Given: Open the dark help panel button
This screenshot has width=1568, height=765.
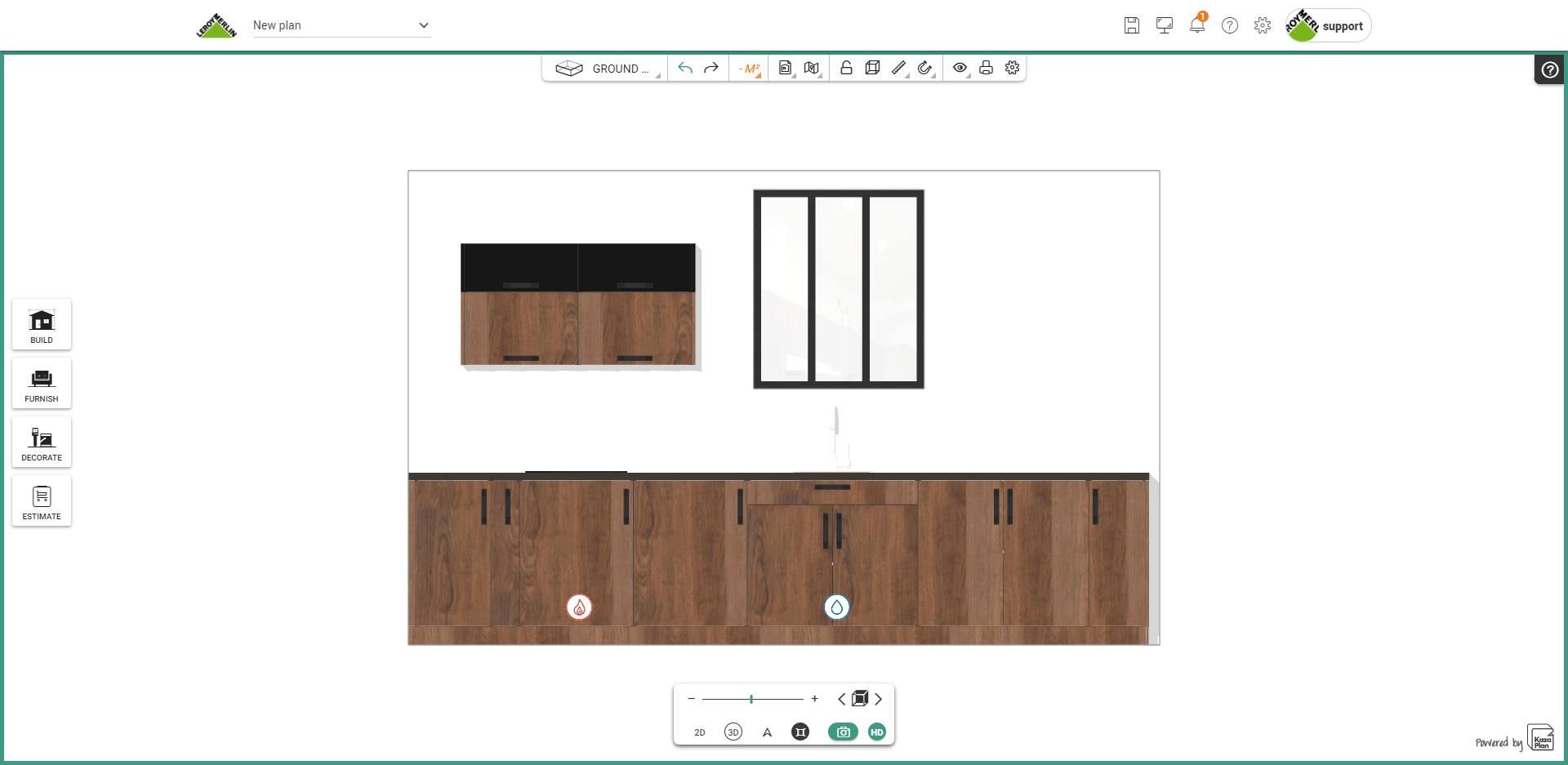Looking at the screenshot, I should click(x=1549, y=70).
